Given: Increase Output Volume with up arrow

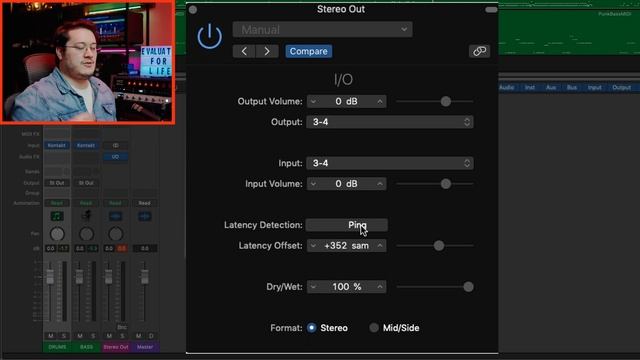Looking at the screenshot, I should click(380, 101).
